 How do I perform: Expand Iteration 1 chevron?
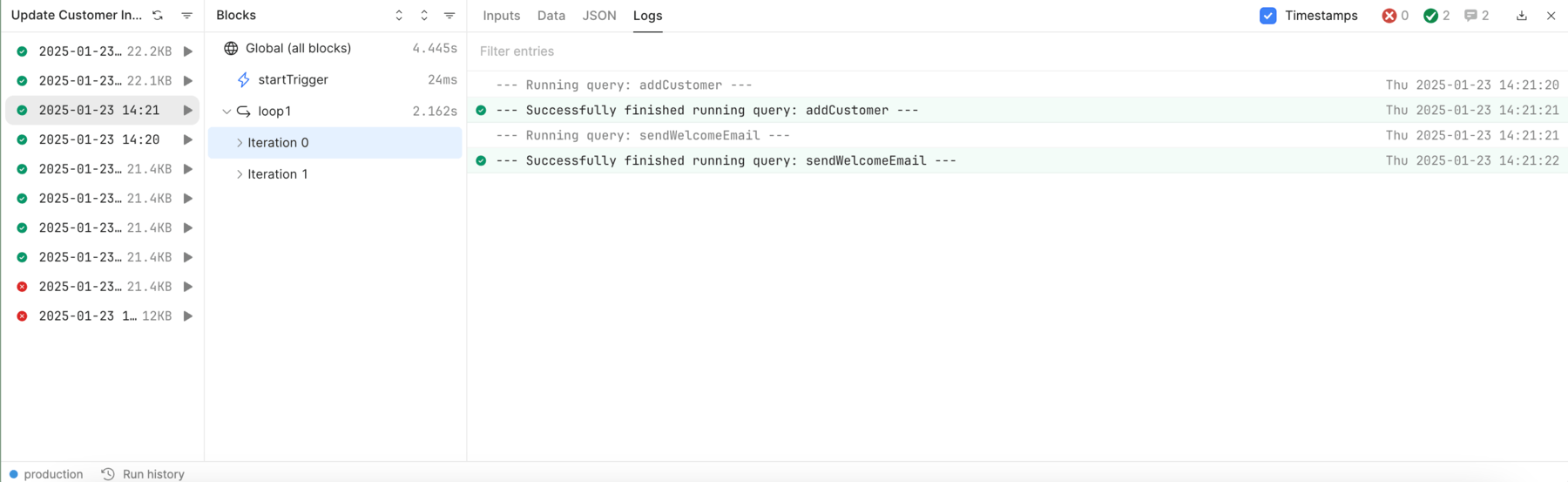pyautogui.click(x=240, y=174)
